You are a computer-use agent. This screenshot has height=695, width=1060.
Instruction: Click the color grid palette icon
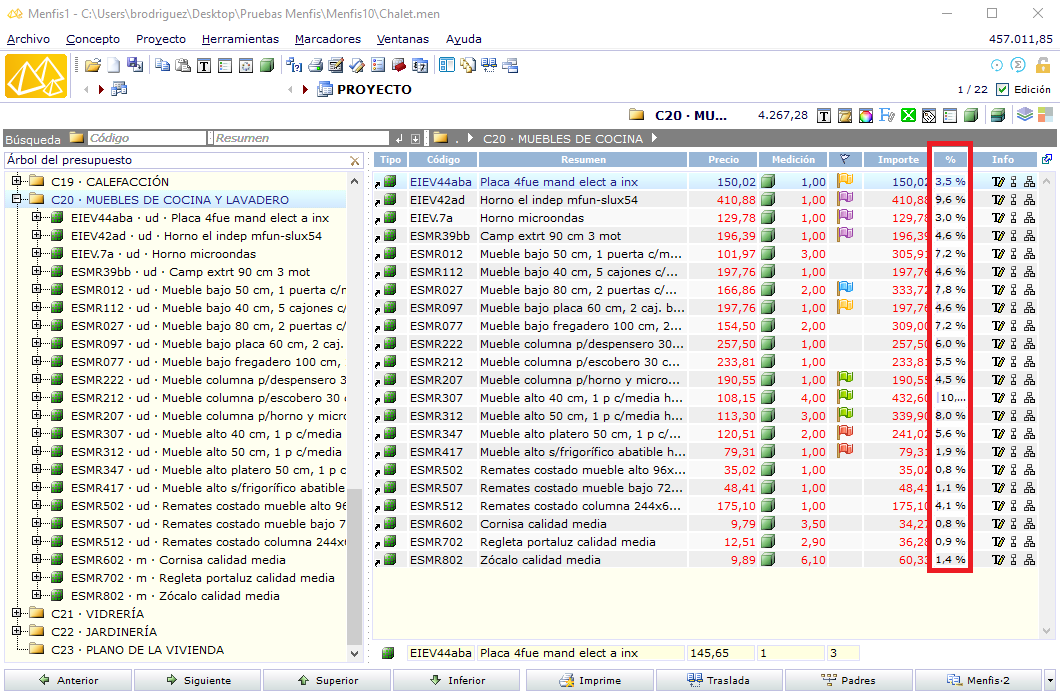pyautogui.click(x=1046, y=115)
